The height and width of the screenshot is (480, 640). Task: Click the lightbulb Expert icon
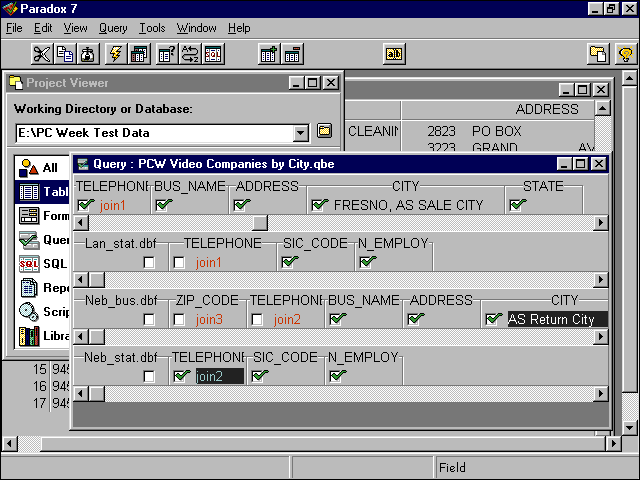pyautogui.click(x=624, y=54)
